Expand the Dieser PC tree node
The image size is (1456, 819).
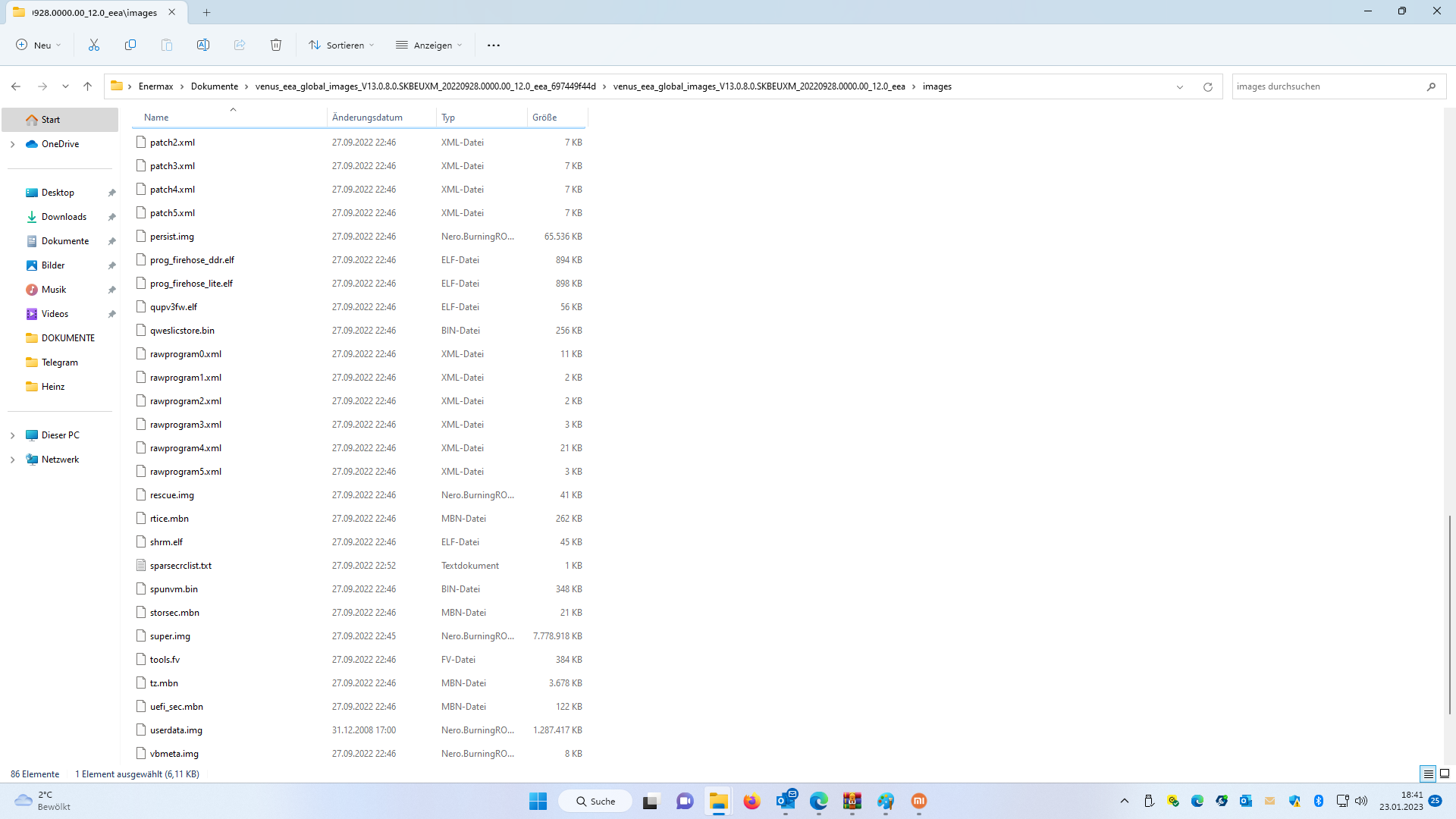(12, 435)
